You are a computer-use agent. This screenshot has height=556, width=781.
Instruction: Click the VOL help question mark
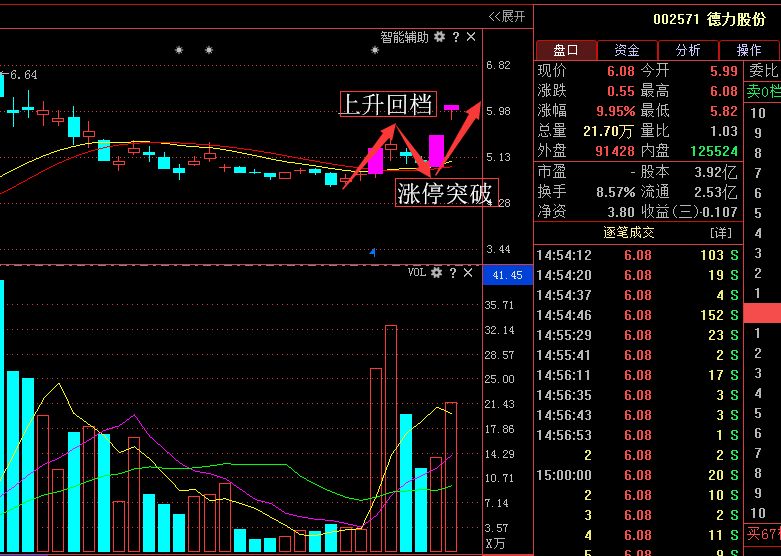click(452, 272)
